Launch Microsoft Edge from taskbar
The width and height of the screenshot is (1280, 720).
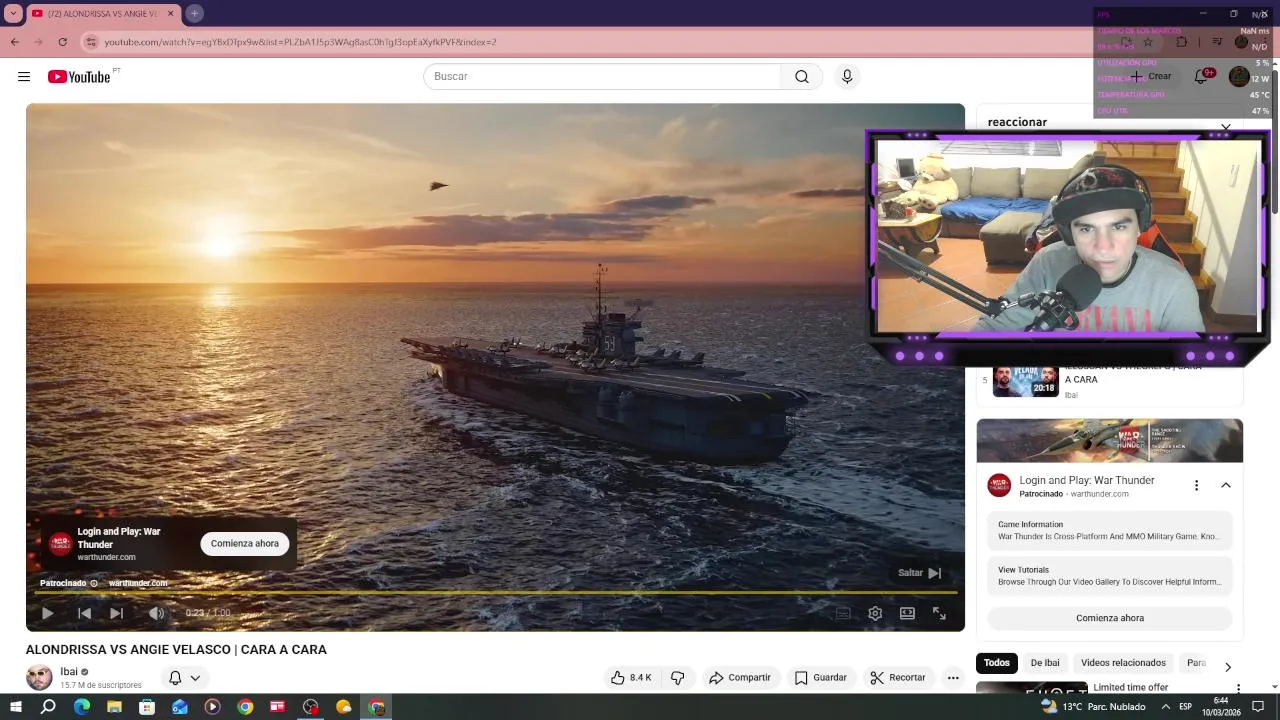click(x=81, y=707)
